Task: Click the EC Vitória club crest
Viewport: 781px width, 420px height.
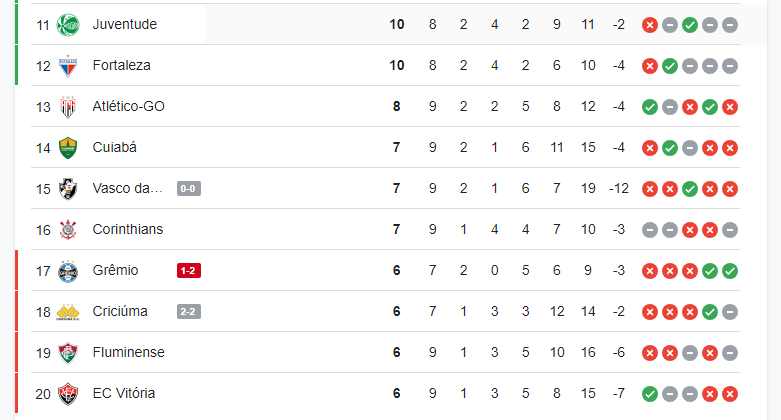Action: pos(68,394)
